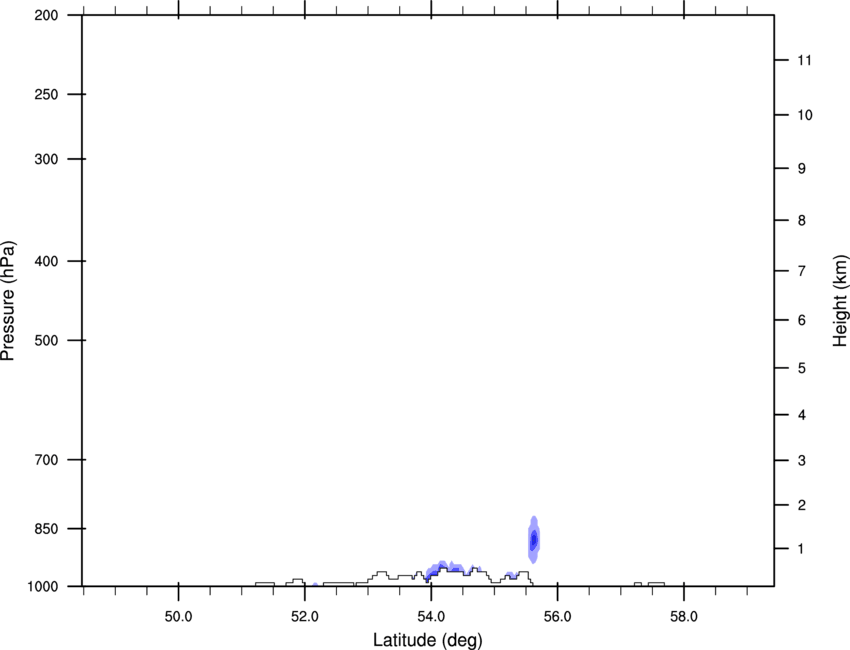Select the 11 km height tick label
850x650 pixels.
coord(804,60)
